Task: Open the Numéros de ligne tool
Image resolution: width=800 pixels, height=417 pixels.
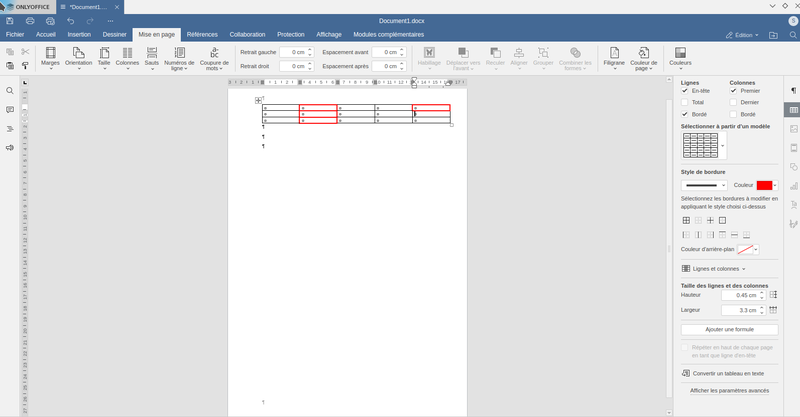Action: (179, 58)
